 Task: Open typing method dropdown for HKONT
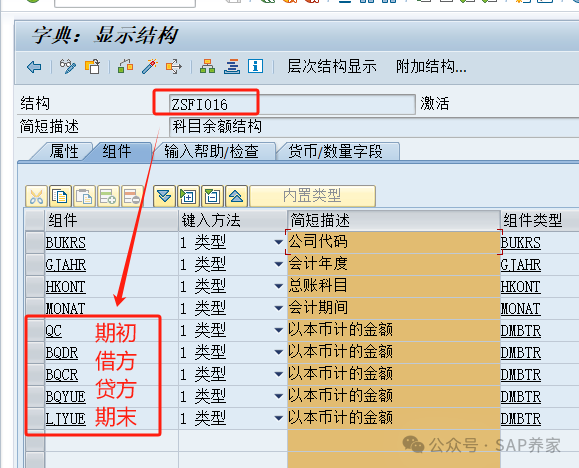279,286
